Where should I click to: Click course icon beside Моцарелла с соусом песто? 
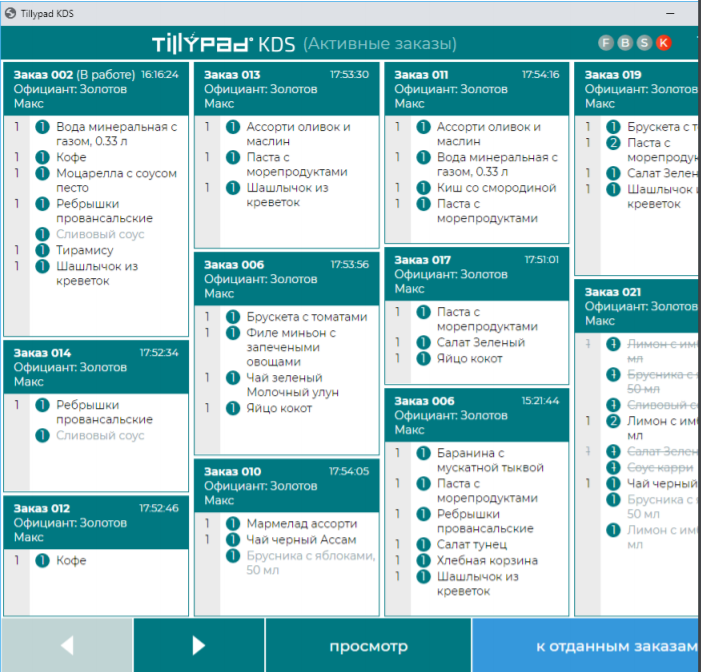(42, 173)
